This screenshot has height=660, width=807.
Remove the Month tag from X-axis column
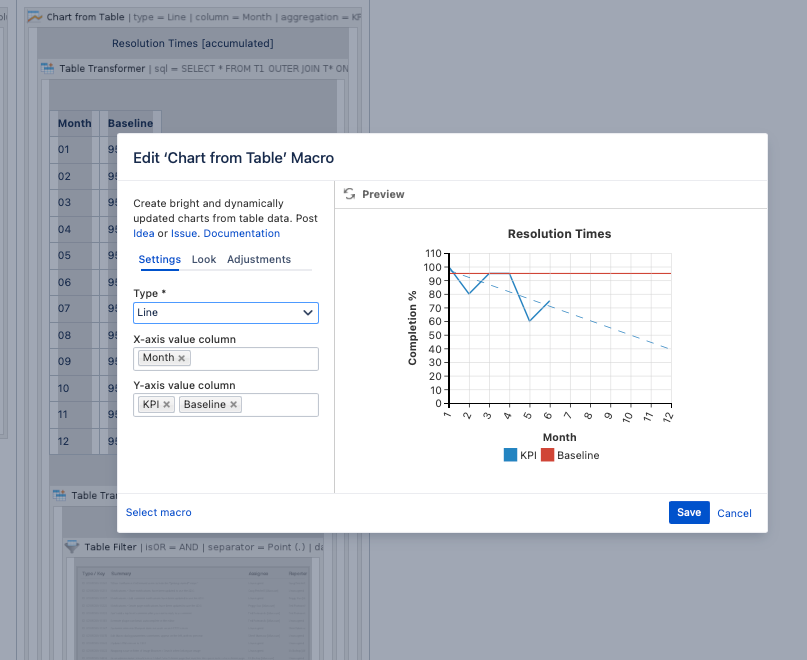pyautogui.click(x=182, y=358)
